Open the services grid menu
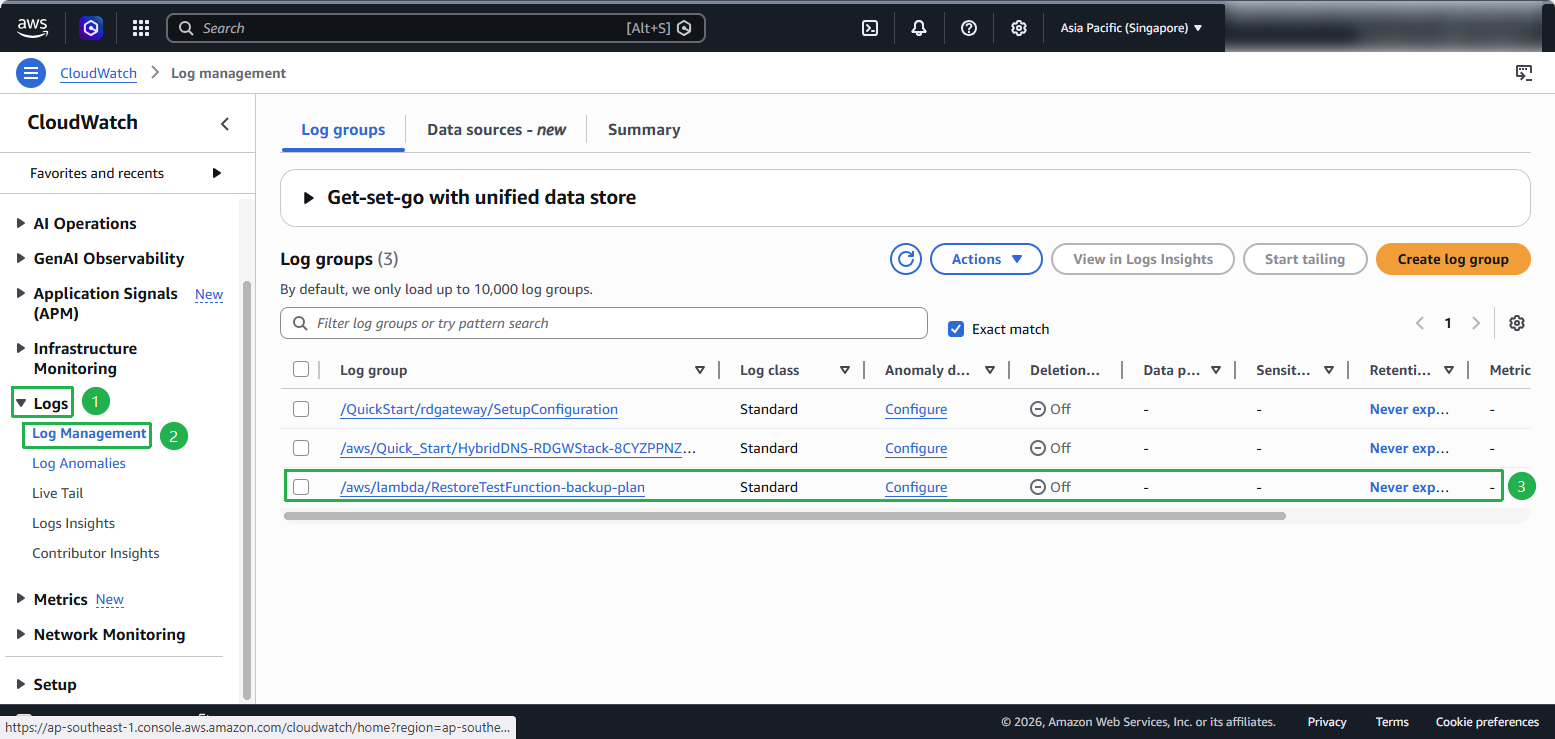The image size is (1555, 739). pyautogui.click(x=141, y=28)
